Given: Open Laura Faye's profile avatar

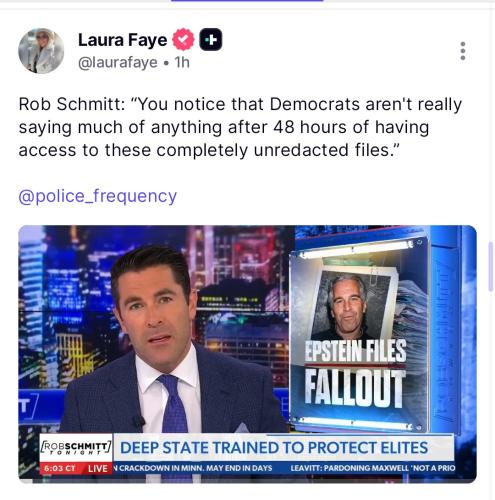Looking at the screenshot, I should pyautogui.click(x=41, y=51).
